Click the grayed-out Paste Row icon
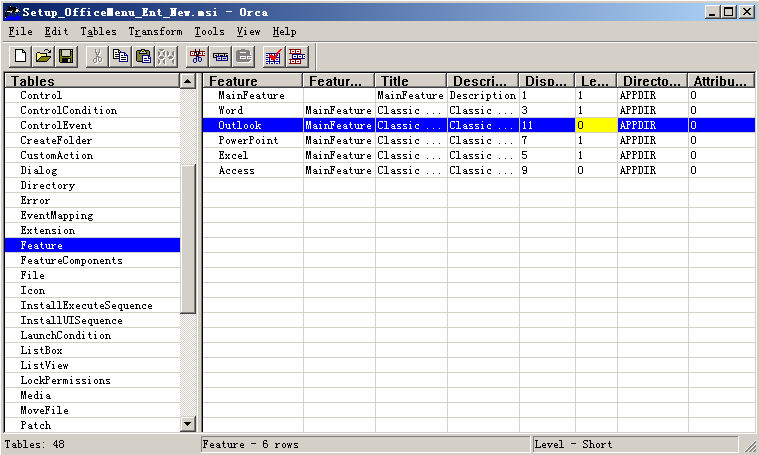This screenshot has width=759, height=455. [x=243, y=57]
